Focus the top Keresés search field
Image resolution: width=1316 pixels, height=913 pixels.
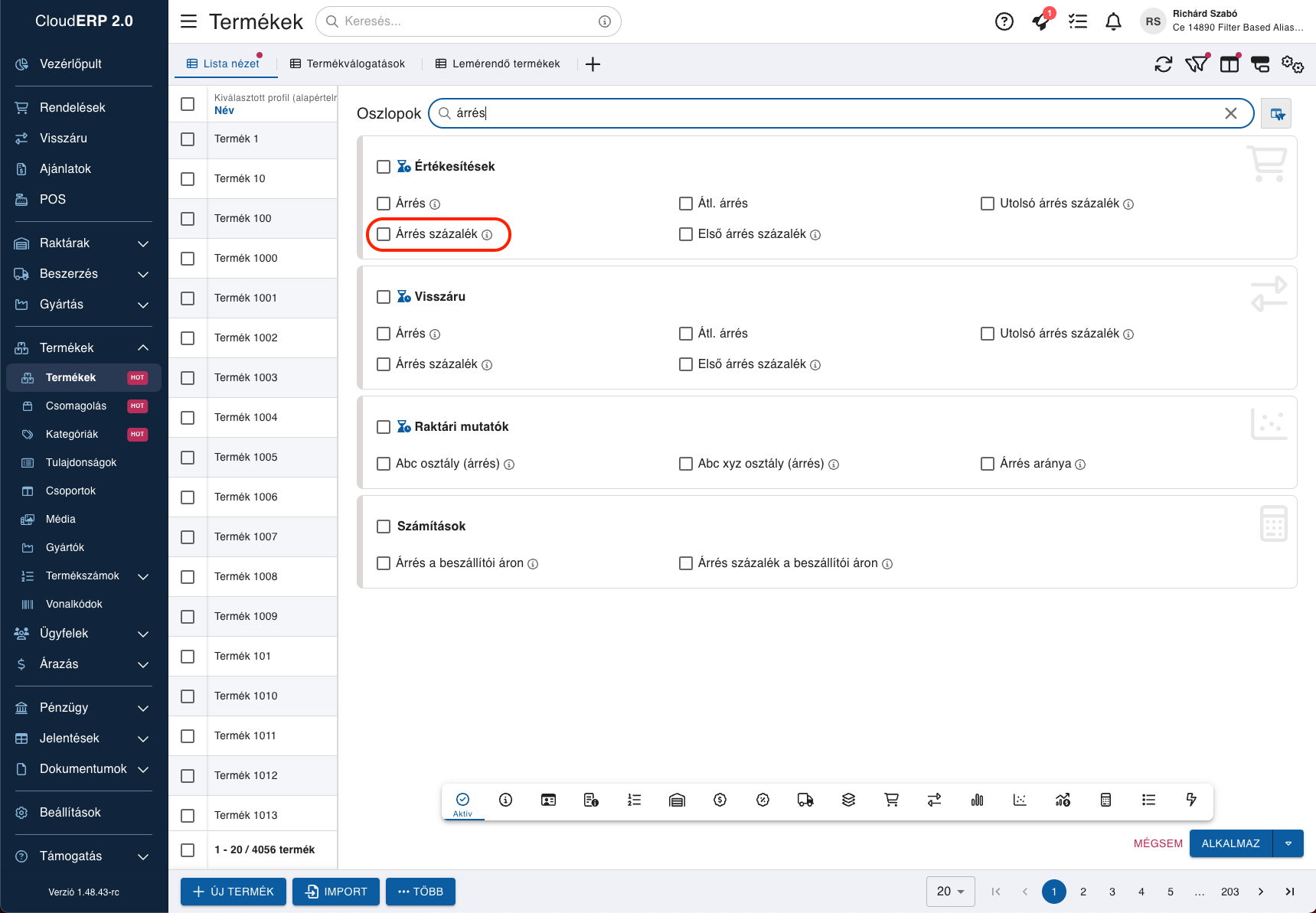(x=468, y=21)
